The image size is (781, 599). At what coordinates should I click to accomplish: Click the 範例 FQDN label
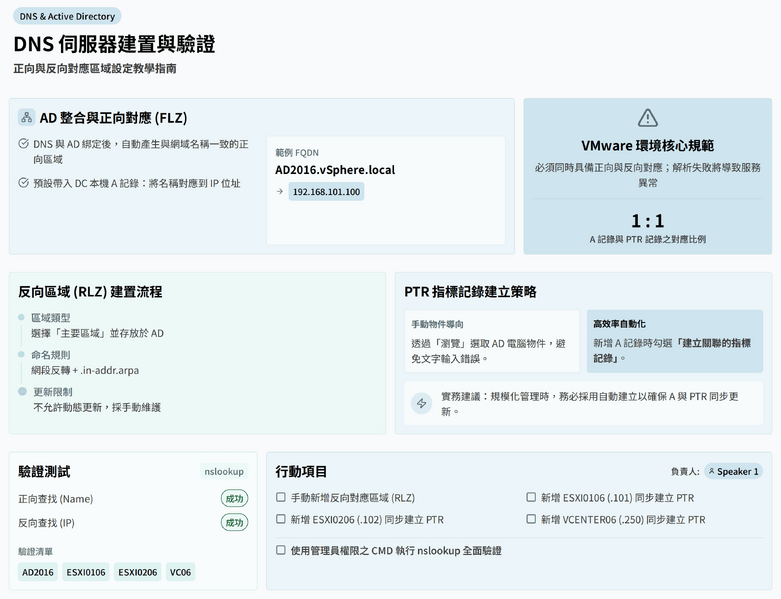[297, 152]
